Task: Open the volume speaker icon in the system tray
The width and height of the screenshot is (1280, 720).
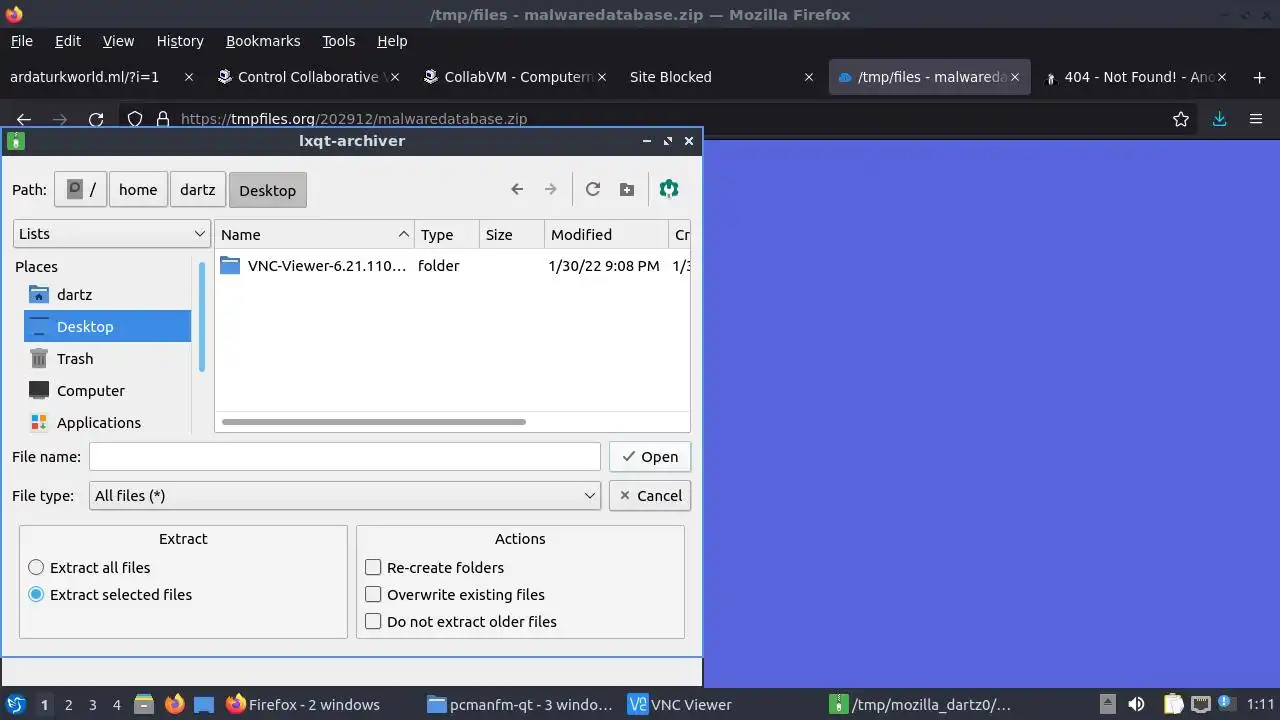Action: coord(1136,704)
